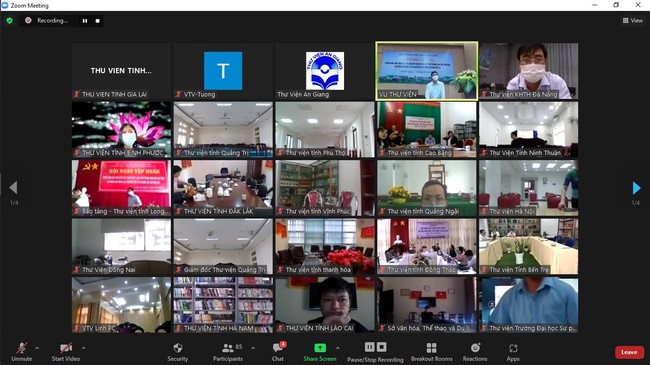Viewport: 650px width, 365px height.
Task: Select the THU VIEN TINH GIA LAI tile
Action: [121, 71]
